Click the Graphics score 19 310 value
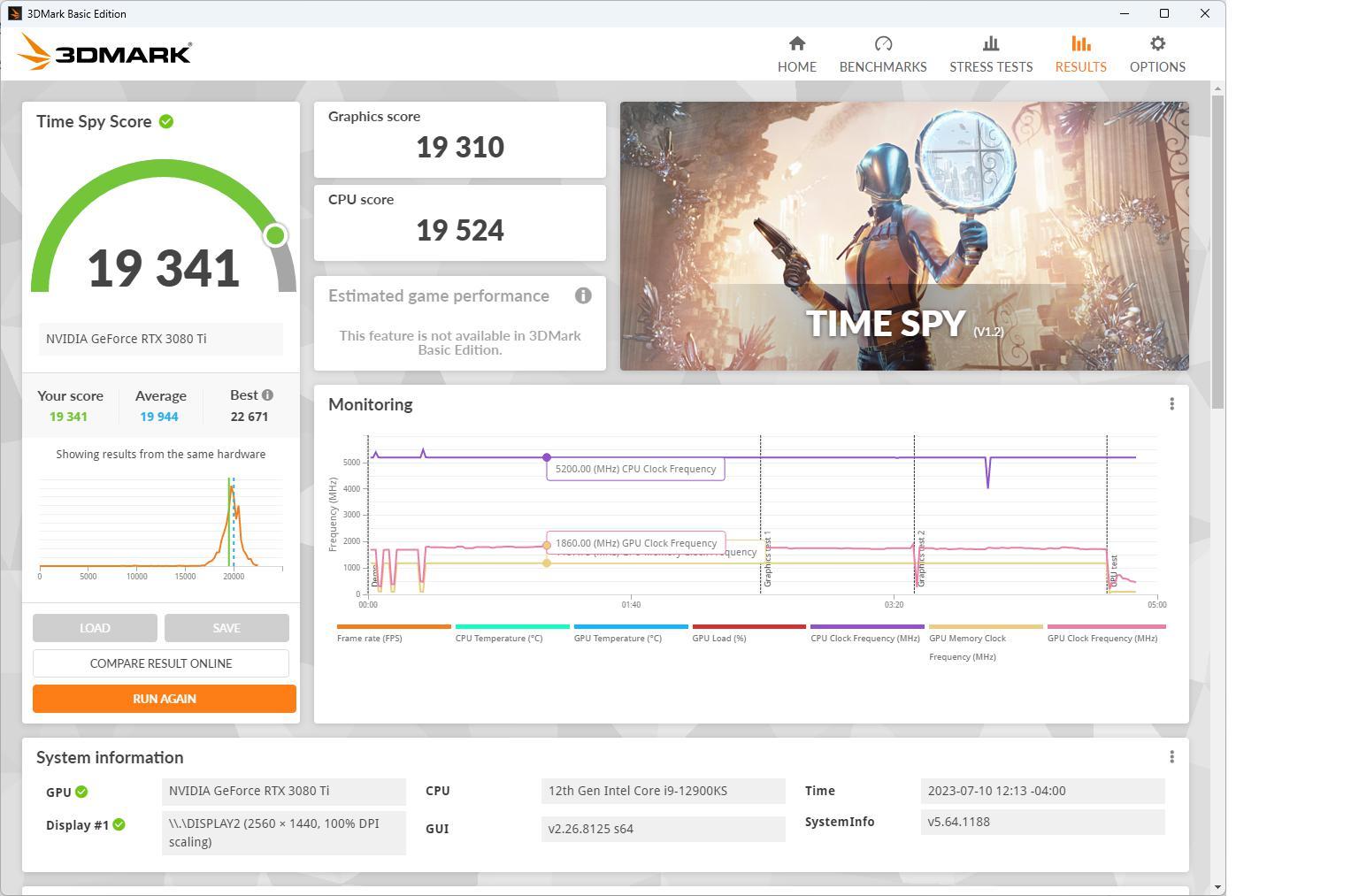 point(460,147)
